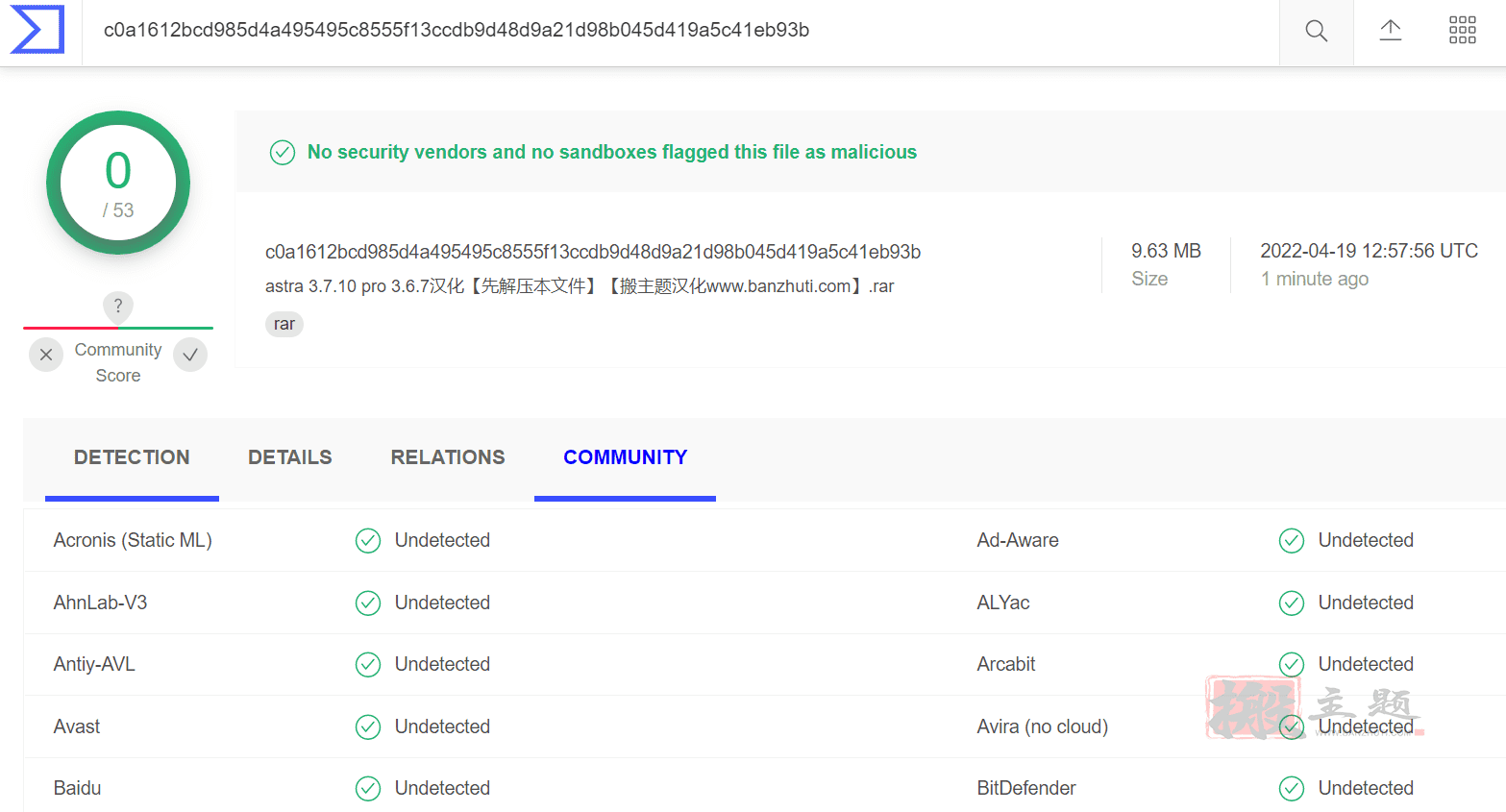Click the Arcabit vendor name
The width and height of the screenshot is (1506, 812).
click(1006, 664)
